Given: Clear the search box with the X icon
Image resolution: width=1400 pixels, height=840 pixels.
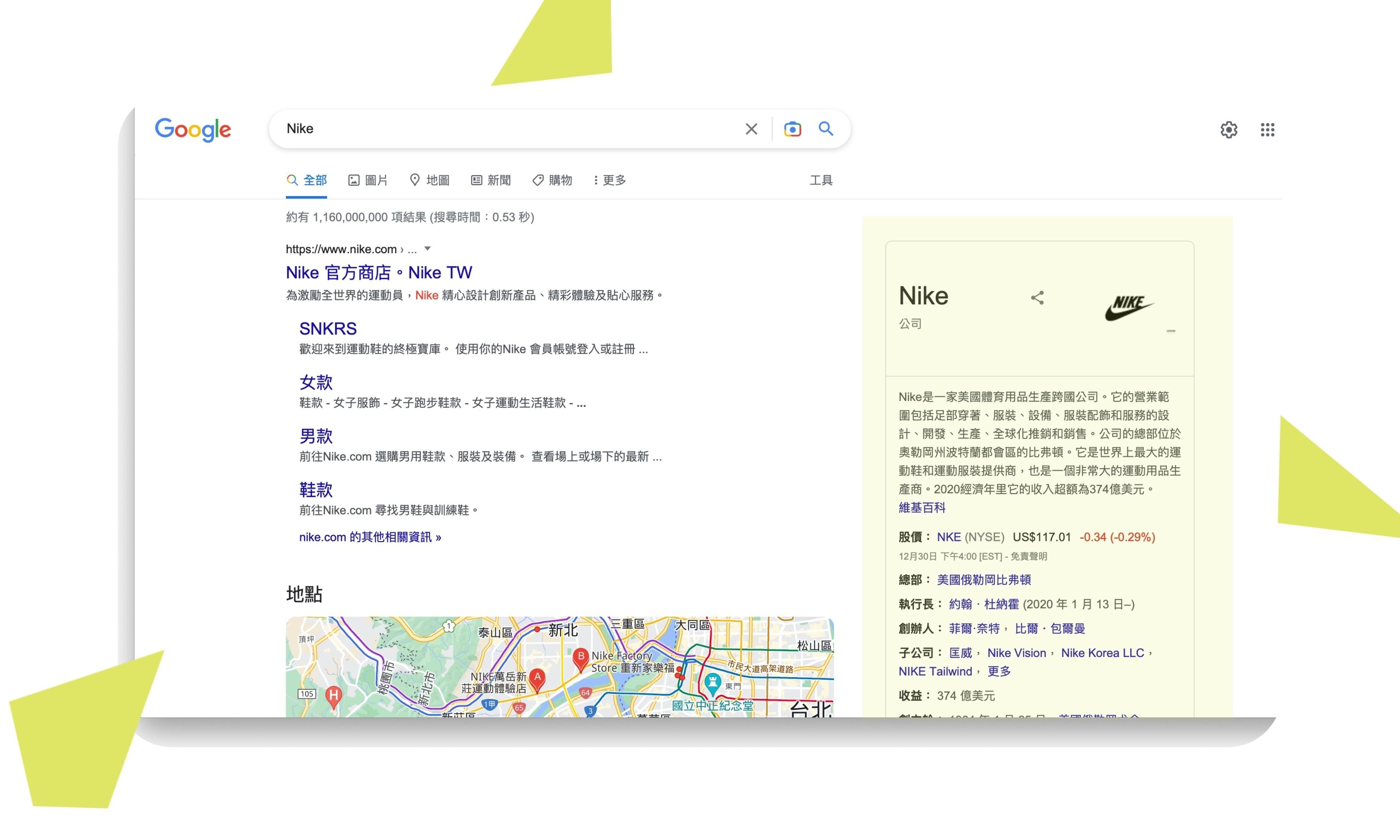Looking at the screenshot, I should [x=751, y=129].
